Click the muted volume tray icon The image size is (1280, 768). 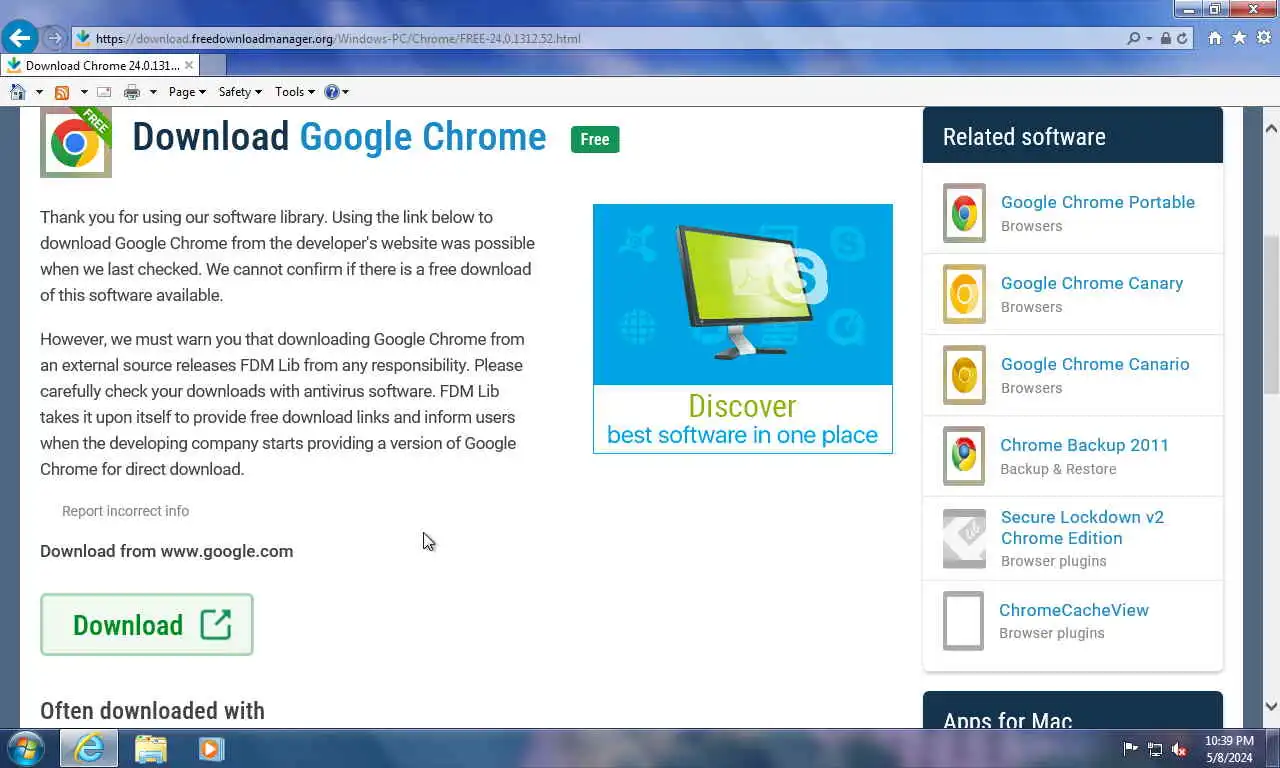pos(1179,748)
